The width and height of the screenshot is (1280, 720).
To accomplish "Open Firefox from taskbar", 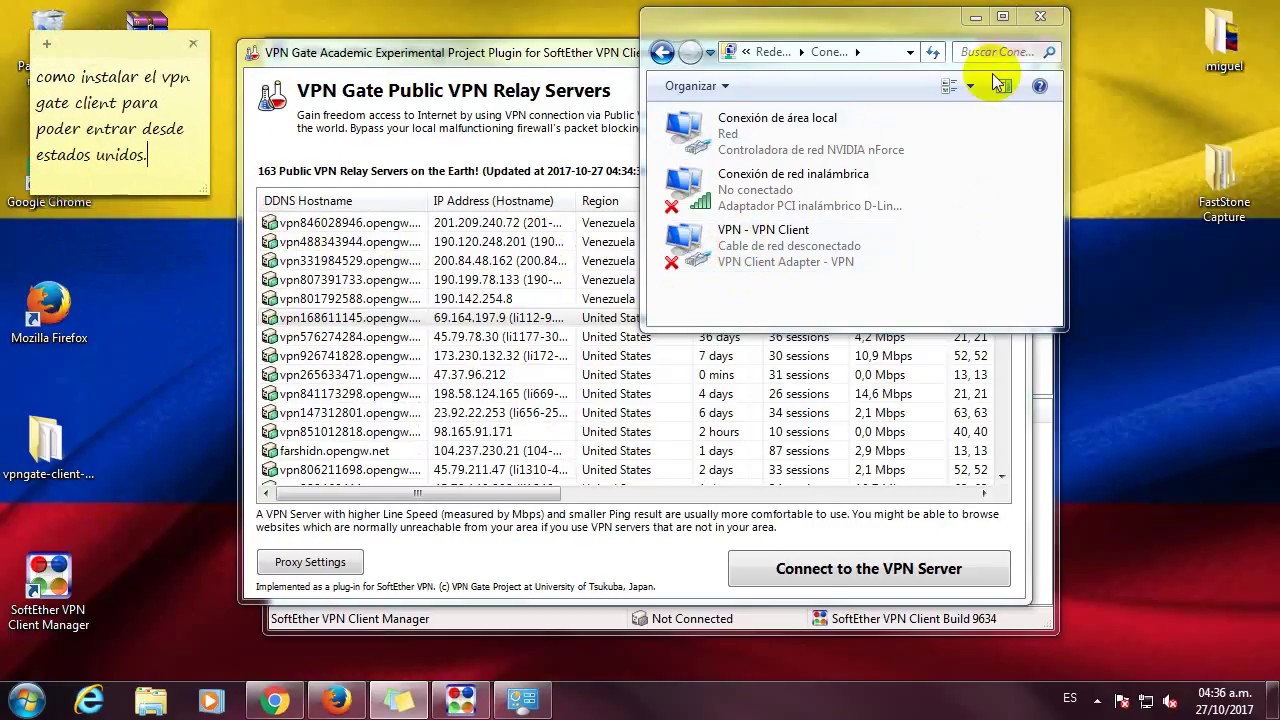I will click(337, 700).
